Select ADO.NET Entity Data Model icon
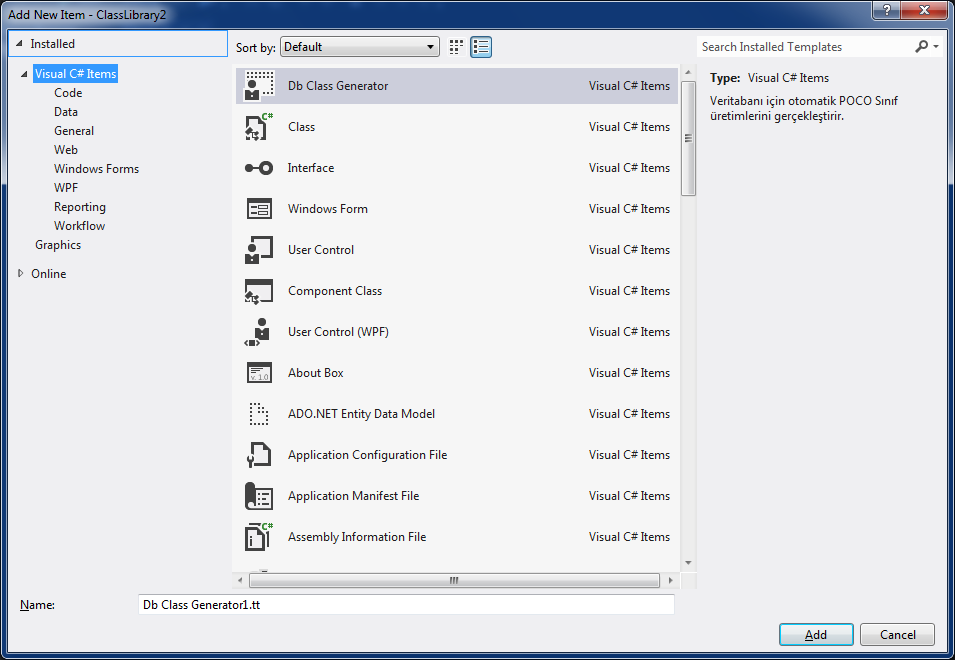The image size is (955, 660). (259, 414)
